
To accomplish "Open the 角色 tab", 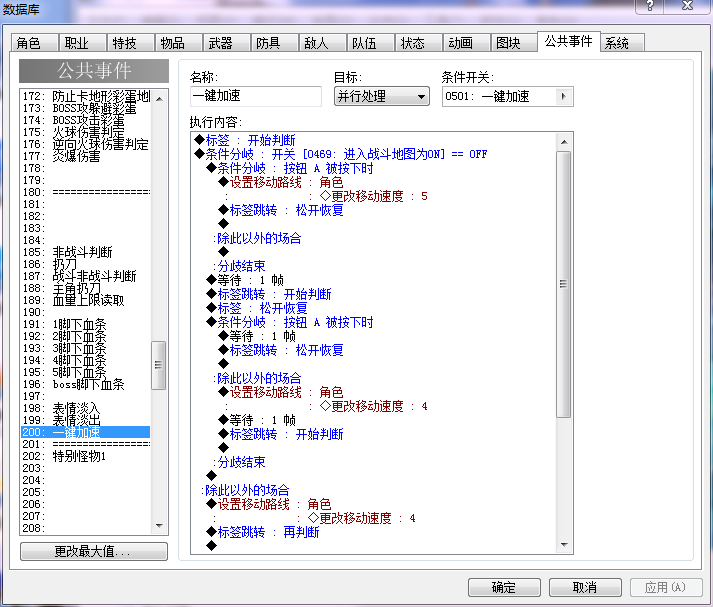I will [x=35, y=43].
